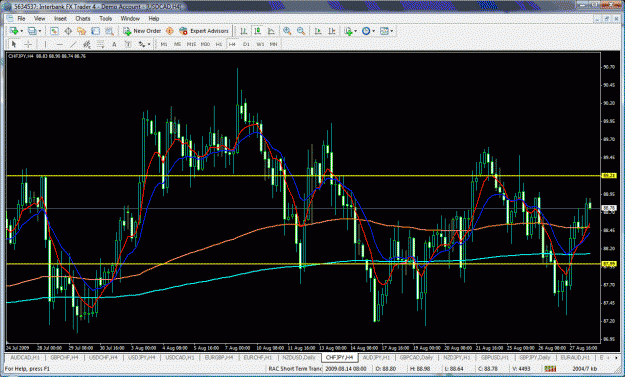Image resolution: width=625 pixels, height=377 pixels.
Task: Open the Insert menu
Action: tap(60, 18)
